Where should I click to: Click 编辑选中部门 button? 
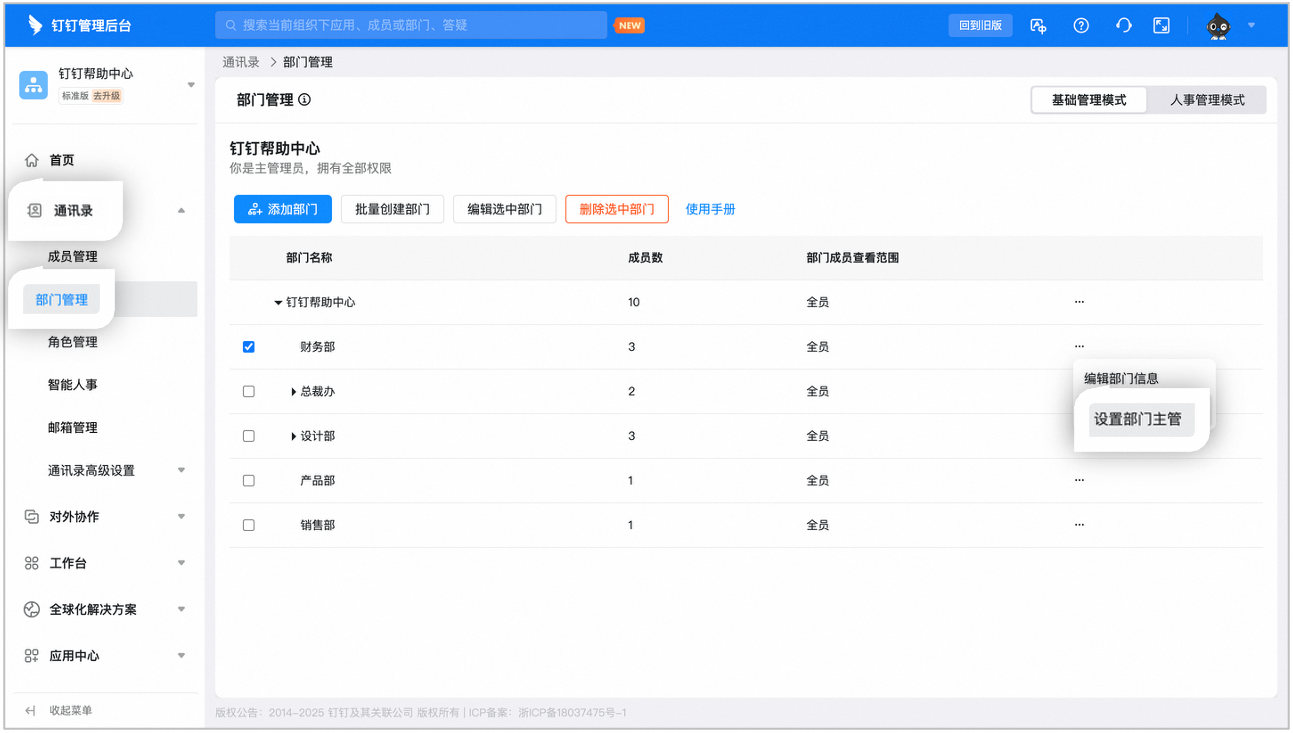coord(504,209)
